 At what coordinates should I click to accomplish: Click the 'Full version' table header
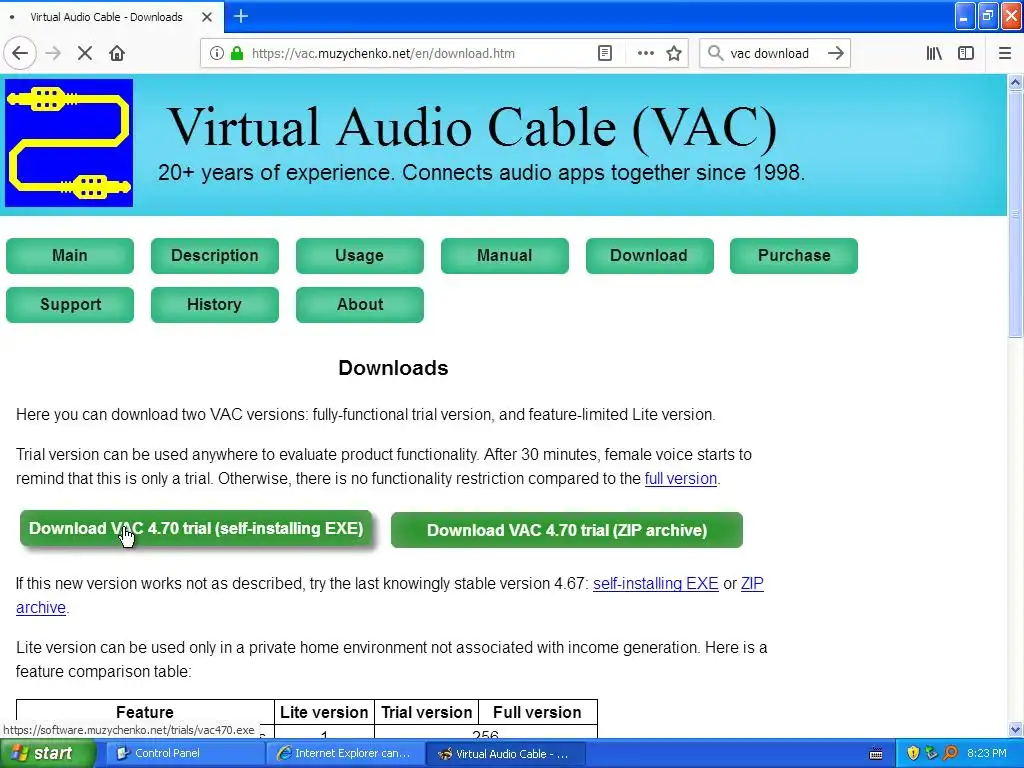(537, 712)
